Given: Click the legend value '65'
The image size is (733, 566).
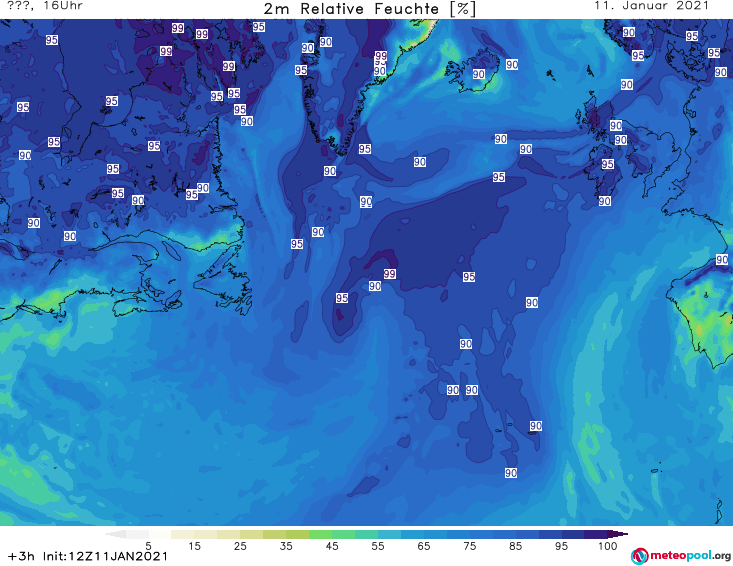Looking at the screenshot, I should (x=424, y=545).
